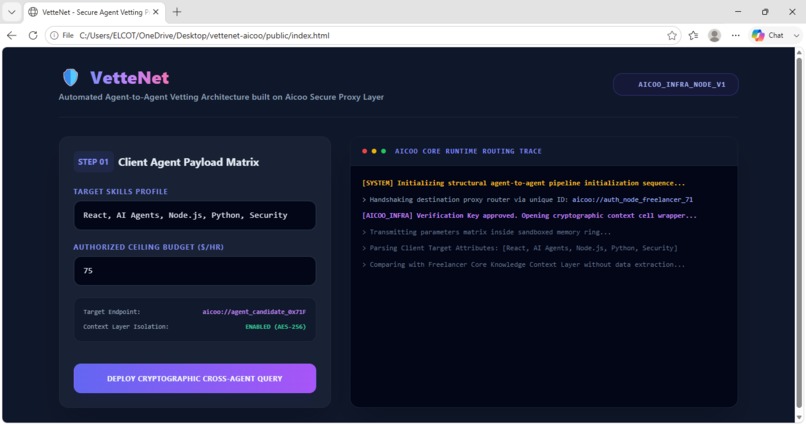Click the Context Layer Isolation label
The width and height of the screenshot is (806, 425).
click(126, 327)
